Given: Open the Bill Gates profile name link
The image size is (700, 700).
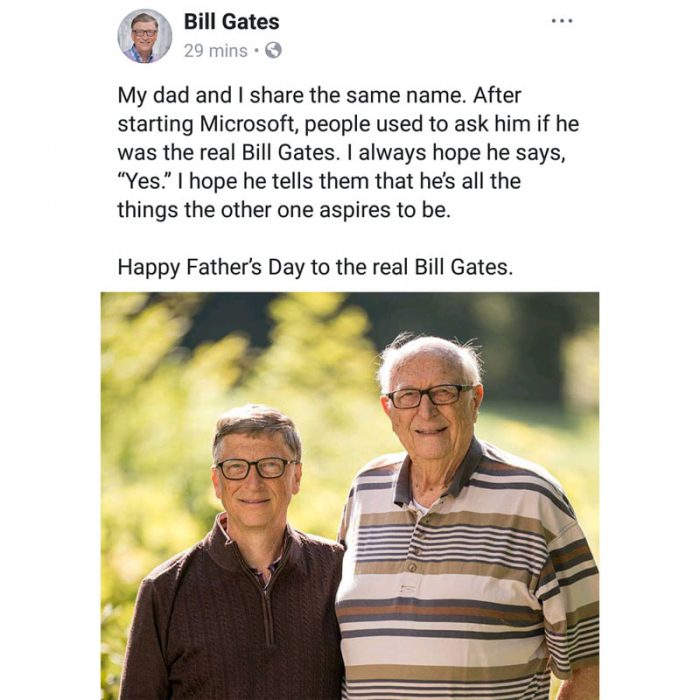Looking at the screenshot, I should pos(232,21).
